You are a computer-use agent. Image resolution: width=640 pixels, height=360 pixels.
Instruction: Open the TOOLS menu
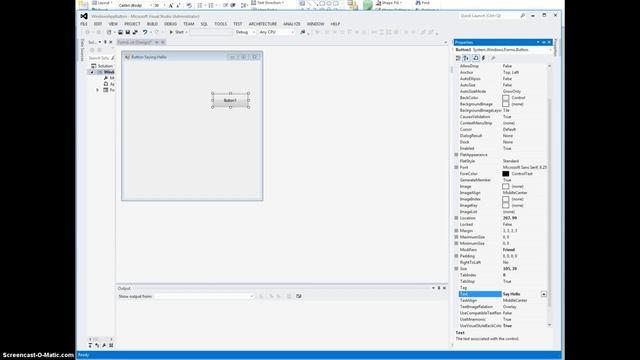(x=220, y=24)
